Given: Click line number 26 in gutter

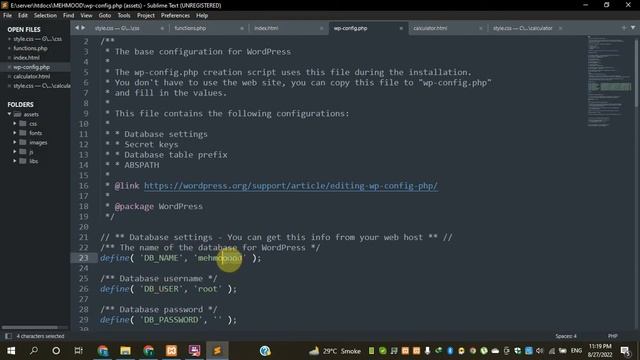Looking at the screenshot, I should click(x=83, y=289).
